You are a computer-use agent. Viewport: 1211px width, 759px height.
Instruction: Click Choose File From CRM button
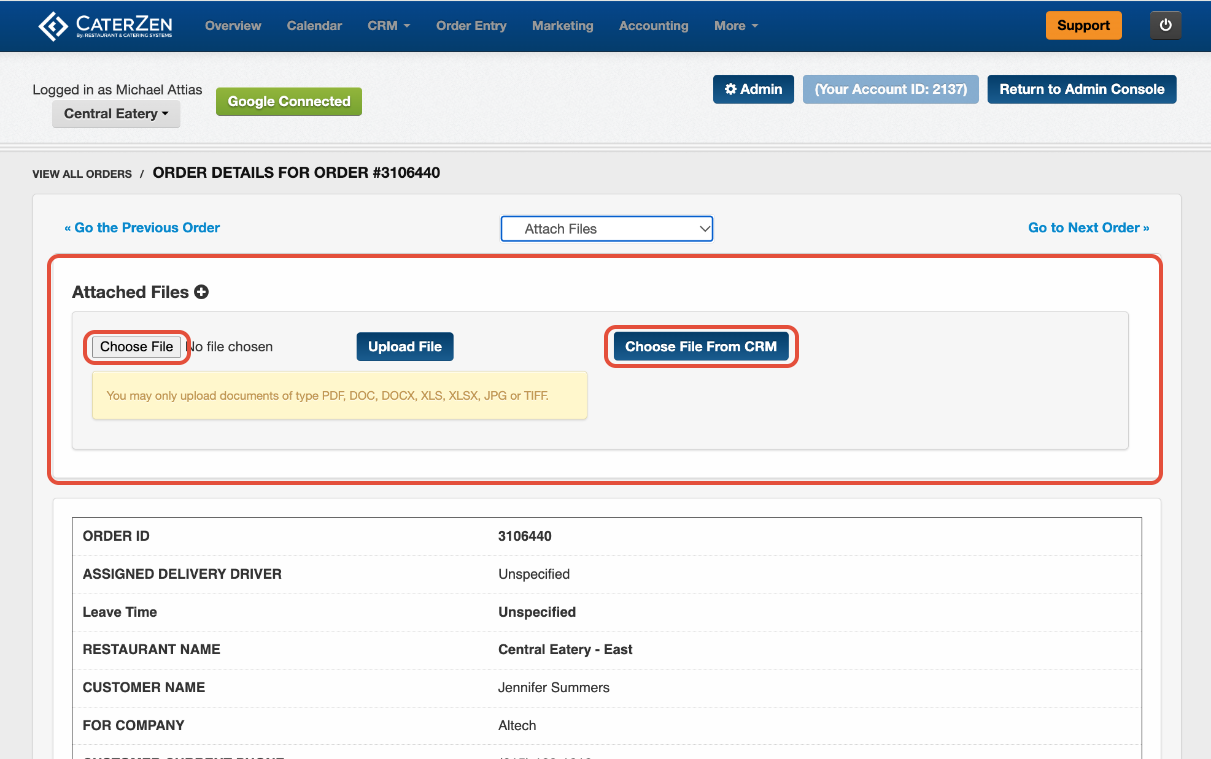click(x=701, y=347)
